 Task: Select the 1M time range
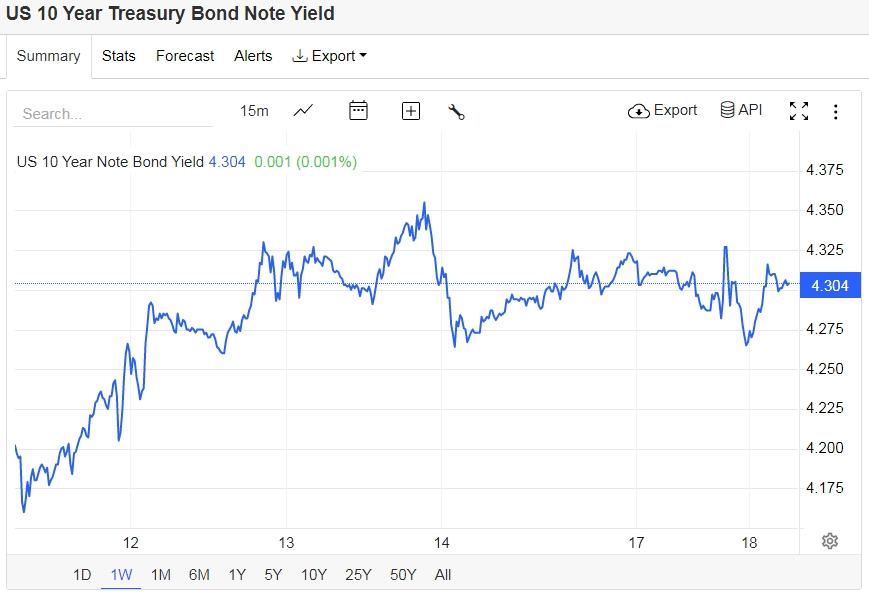tap(160, 574)
